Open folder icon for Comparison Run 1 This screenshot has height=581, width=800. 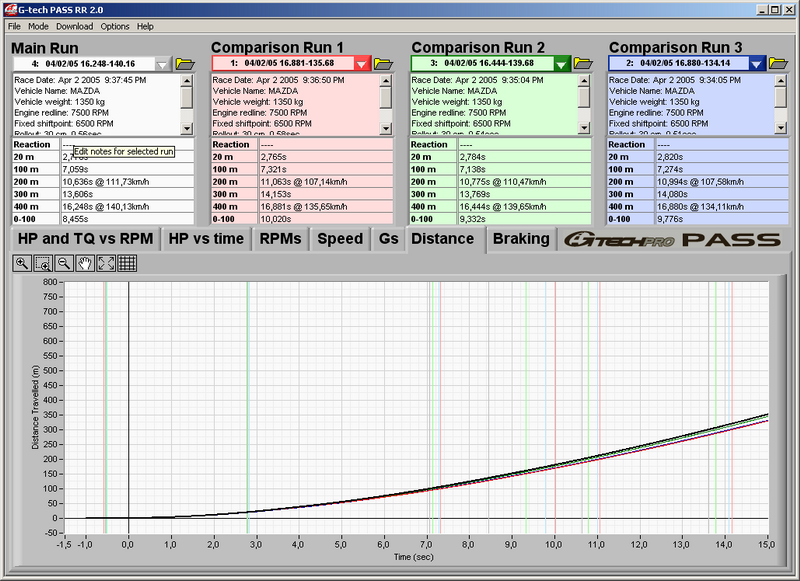pos(383,64)
